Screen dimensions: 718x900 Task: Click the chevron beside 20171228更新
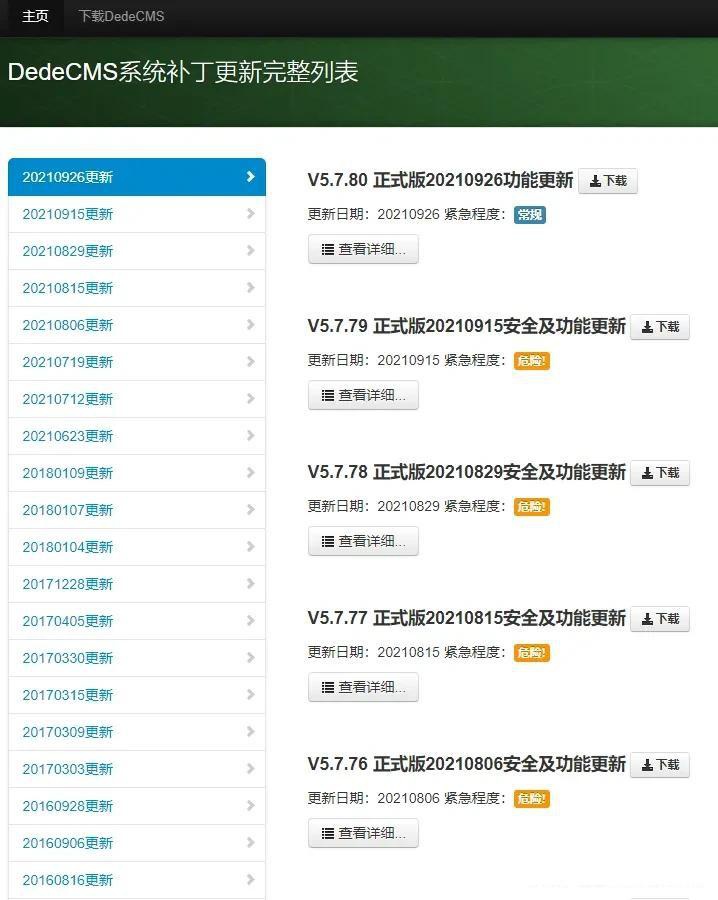coord(250,583)
